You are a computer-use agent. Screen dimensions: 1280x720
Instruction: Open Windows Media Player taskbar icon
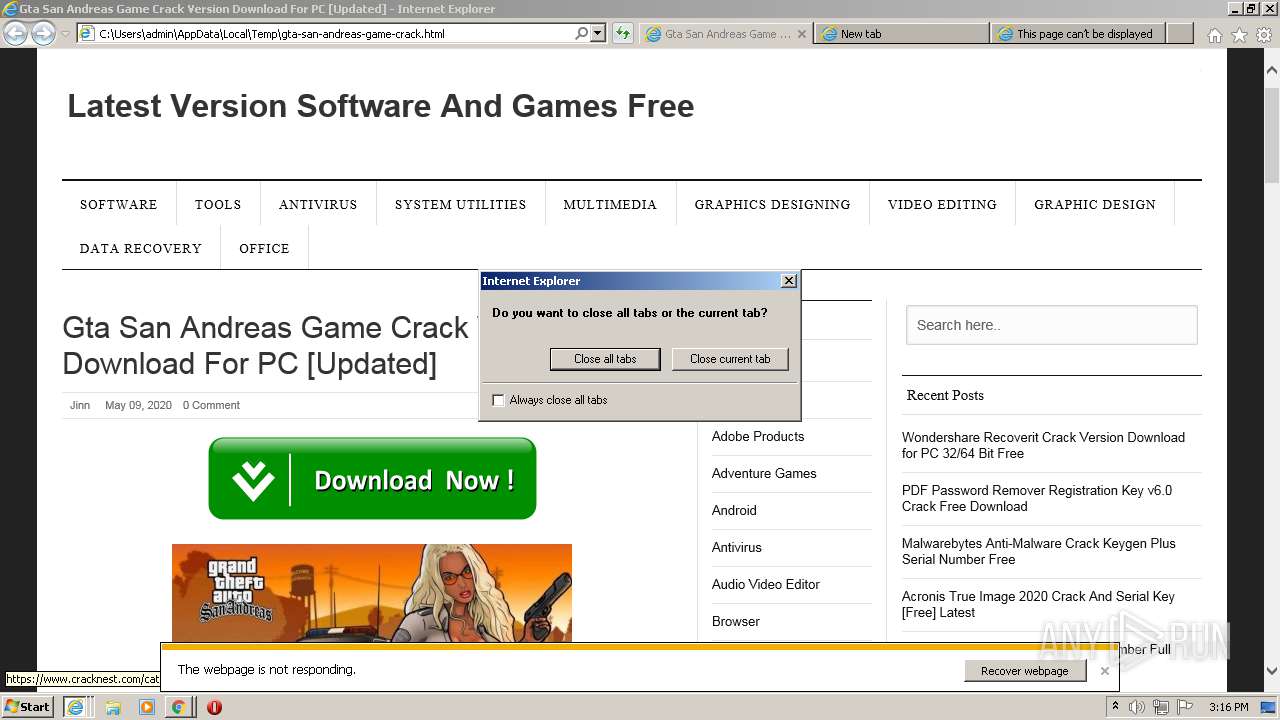147,707
